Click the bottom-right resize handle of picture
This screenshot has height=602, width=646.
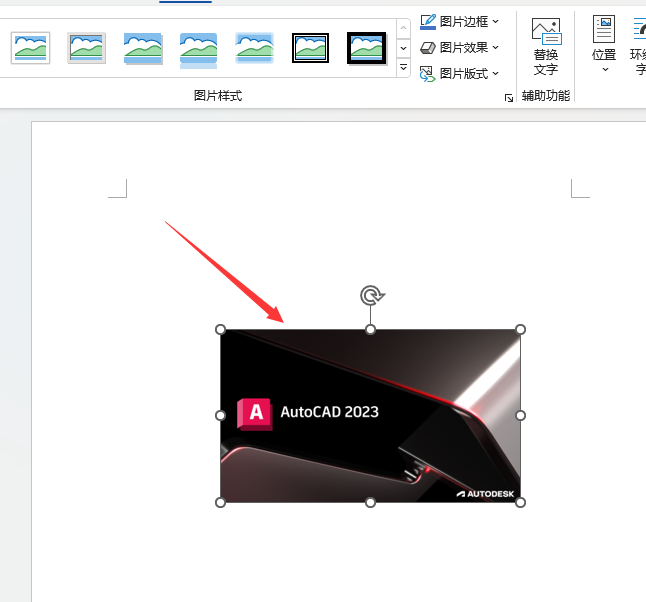[520, 502]
